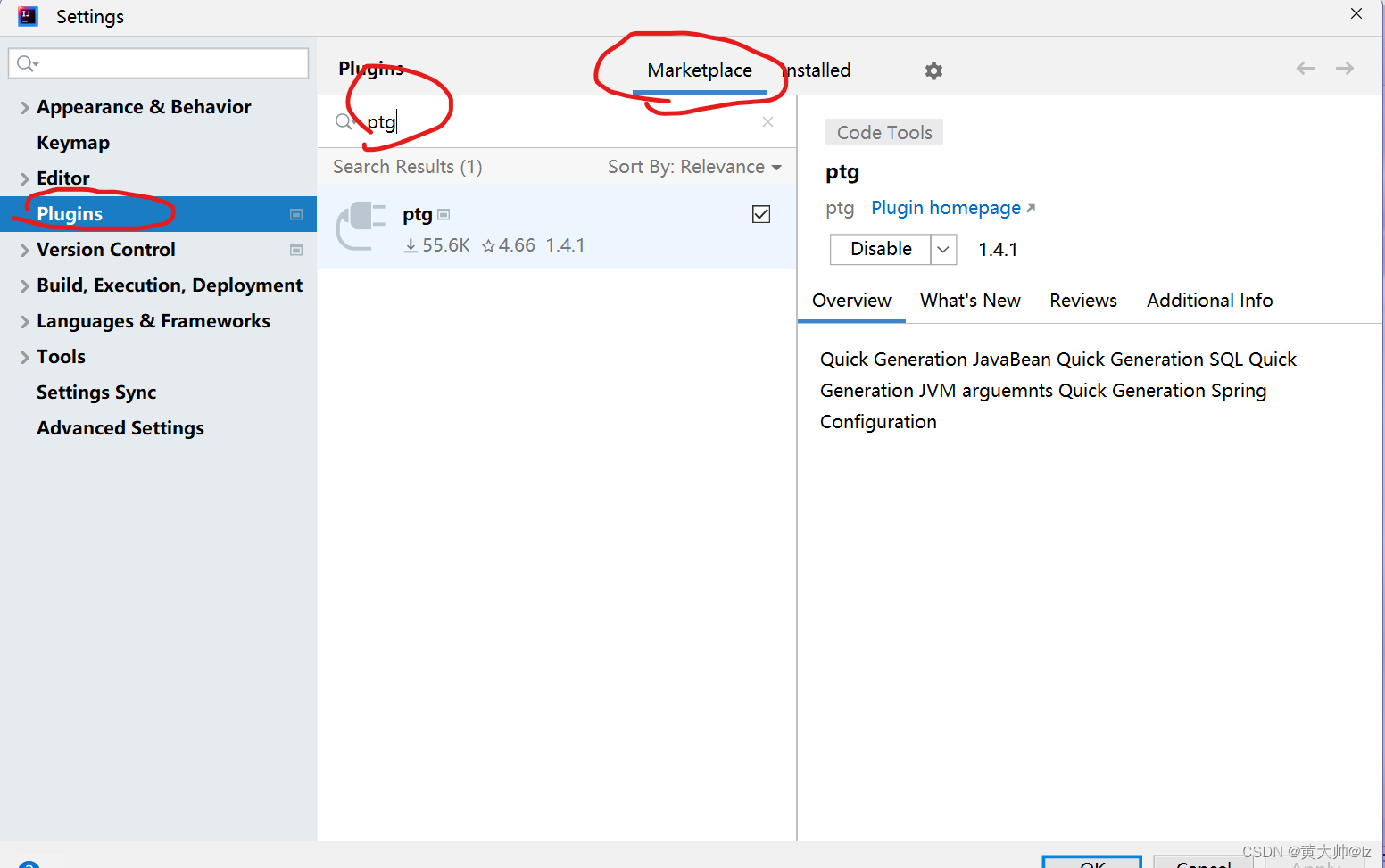
Task: Expand the Editor settings section
Action: coord(25,179)
